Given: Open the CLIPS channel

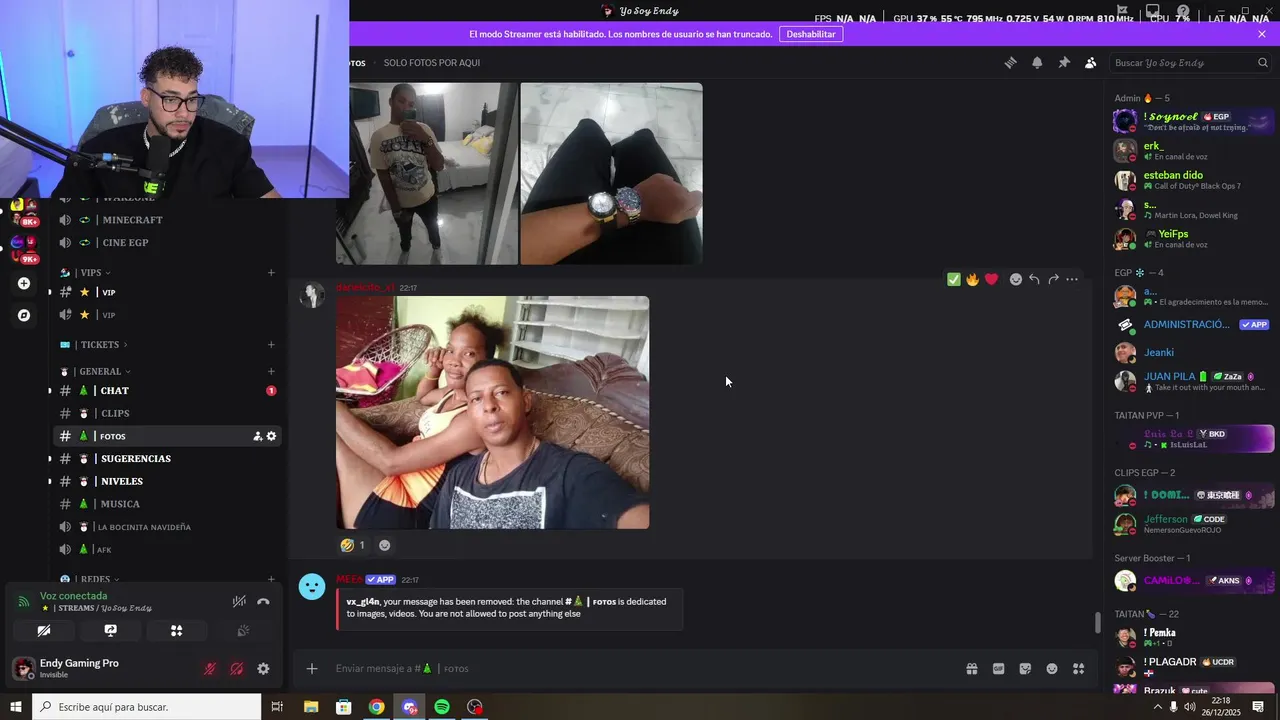Looking at the screenshot, I should [167, 413].
